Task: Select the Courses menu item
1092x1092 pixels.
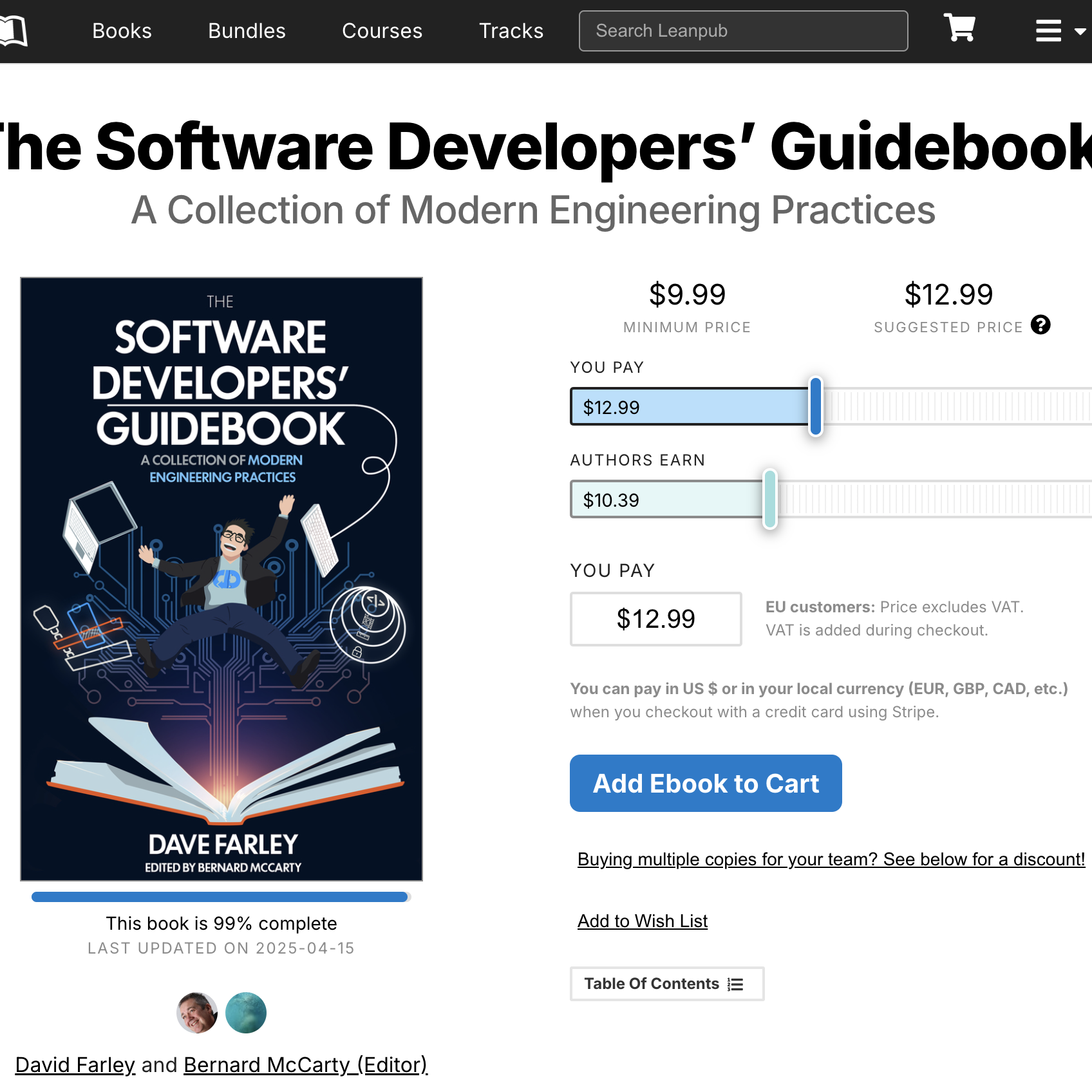Action: pos(382,30)
